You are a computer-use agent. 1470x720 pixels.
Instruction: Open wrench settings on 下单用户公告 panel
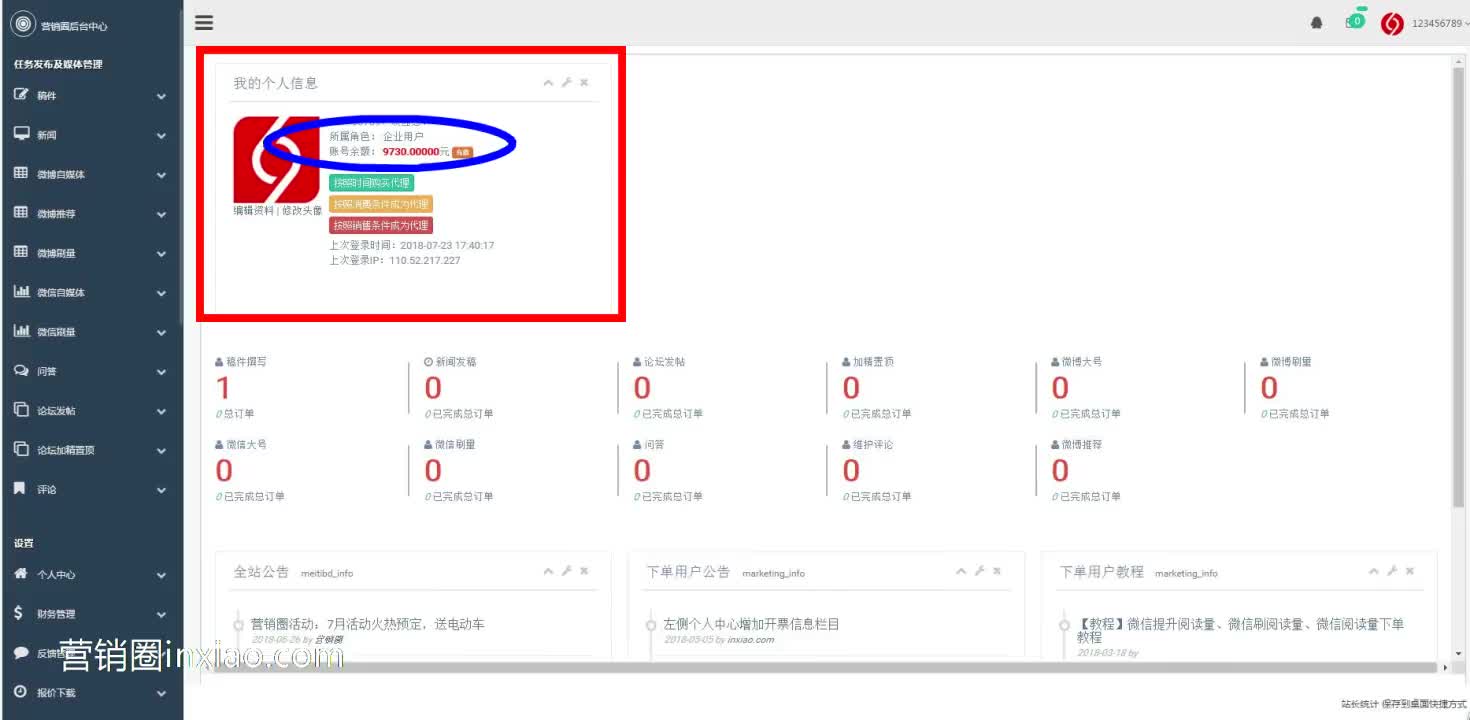tap(979, 571)
